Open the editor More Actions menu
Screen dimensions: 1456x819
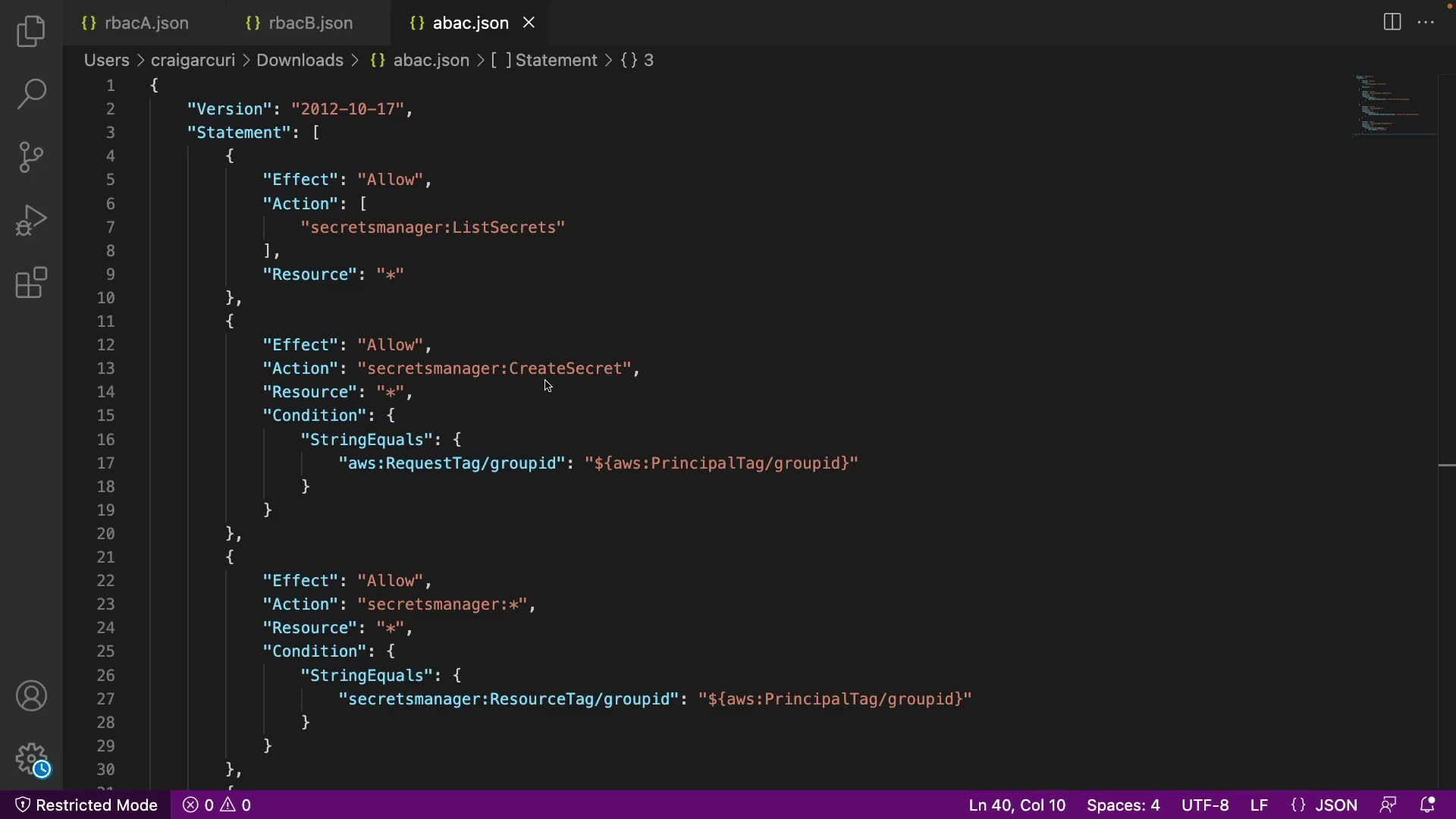[1426, 22]
